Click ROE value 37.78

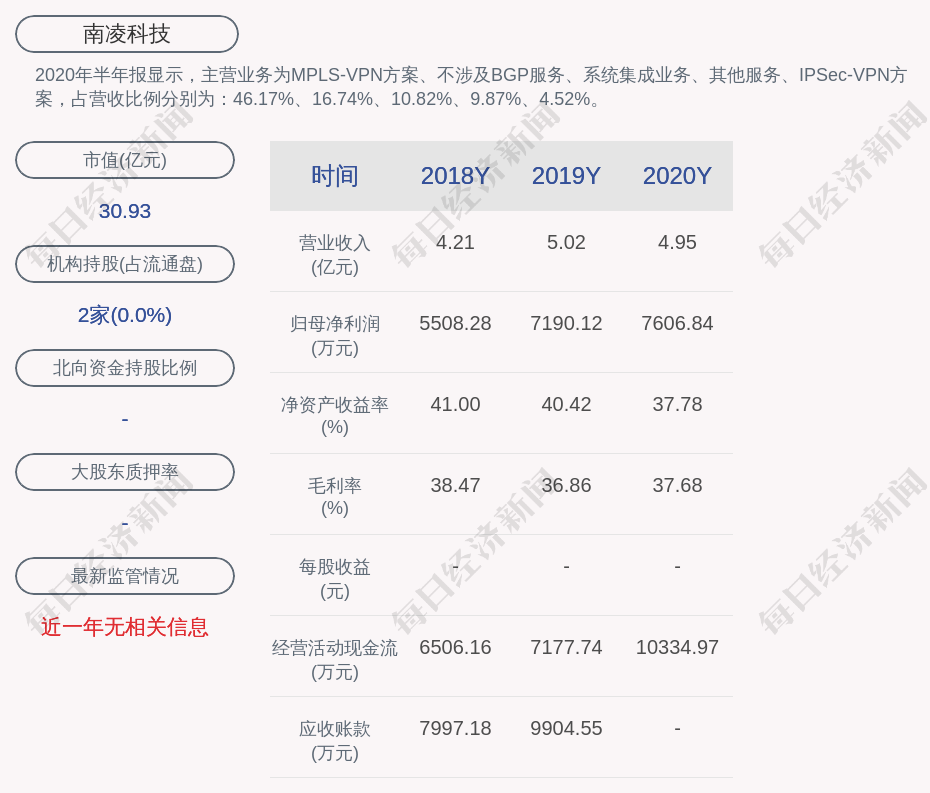677,405
